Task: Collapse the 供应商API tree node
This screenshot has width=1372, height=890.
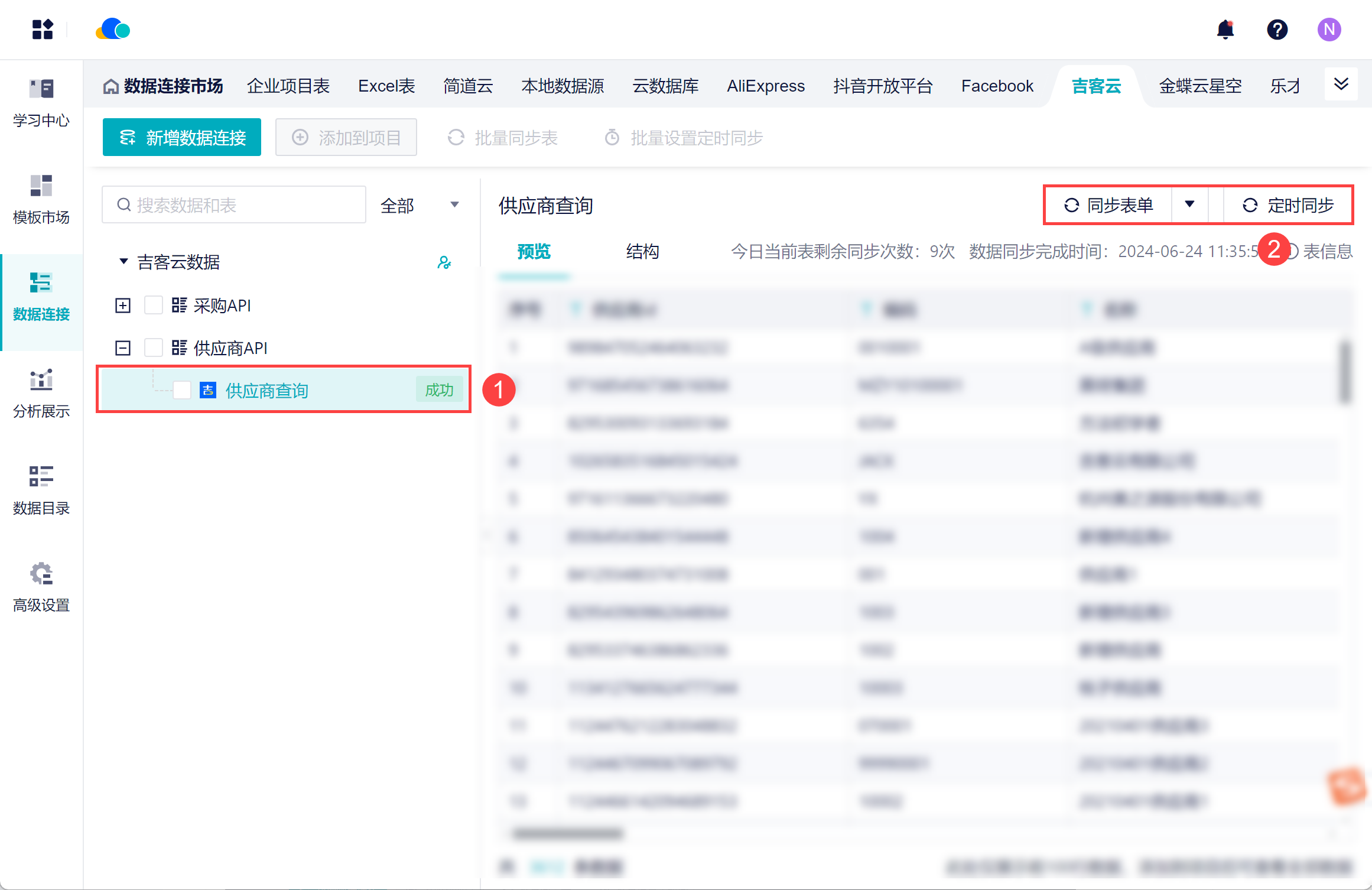Action: (123, 348)
